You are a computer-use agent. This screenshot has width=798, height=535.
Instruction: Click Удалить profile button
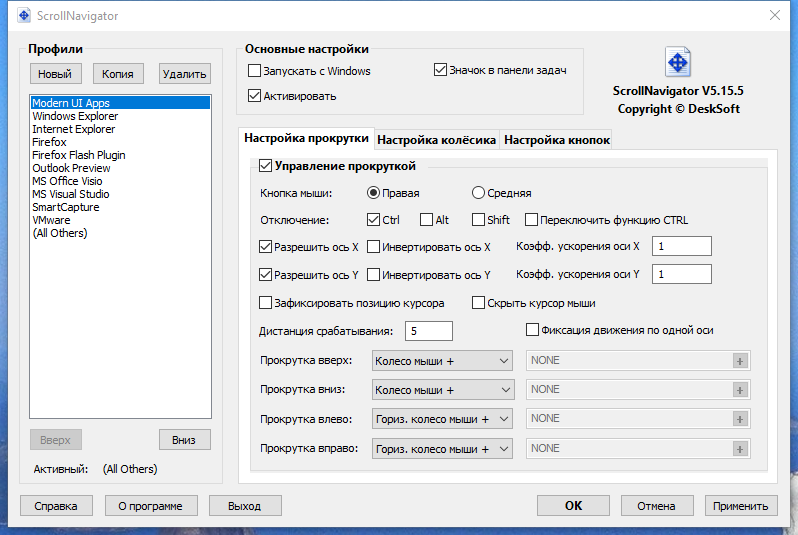coord(185,74)
